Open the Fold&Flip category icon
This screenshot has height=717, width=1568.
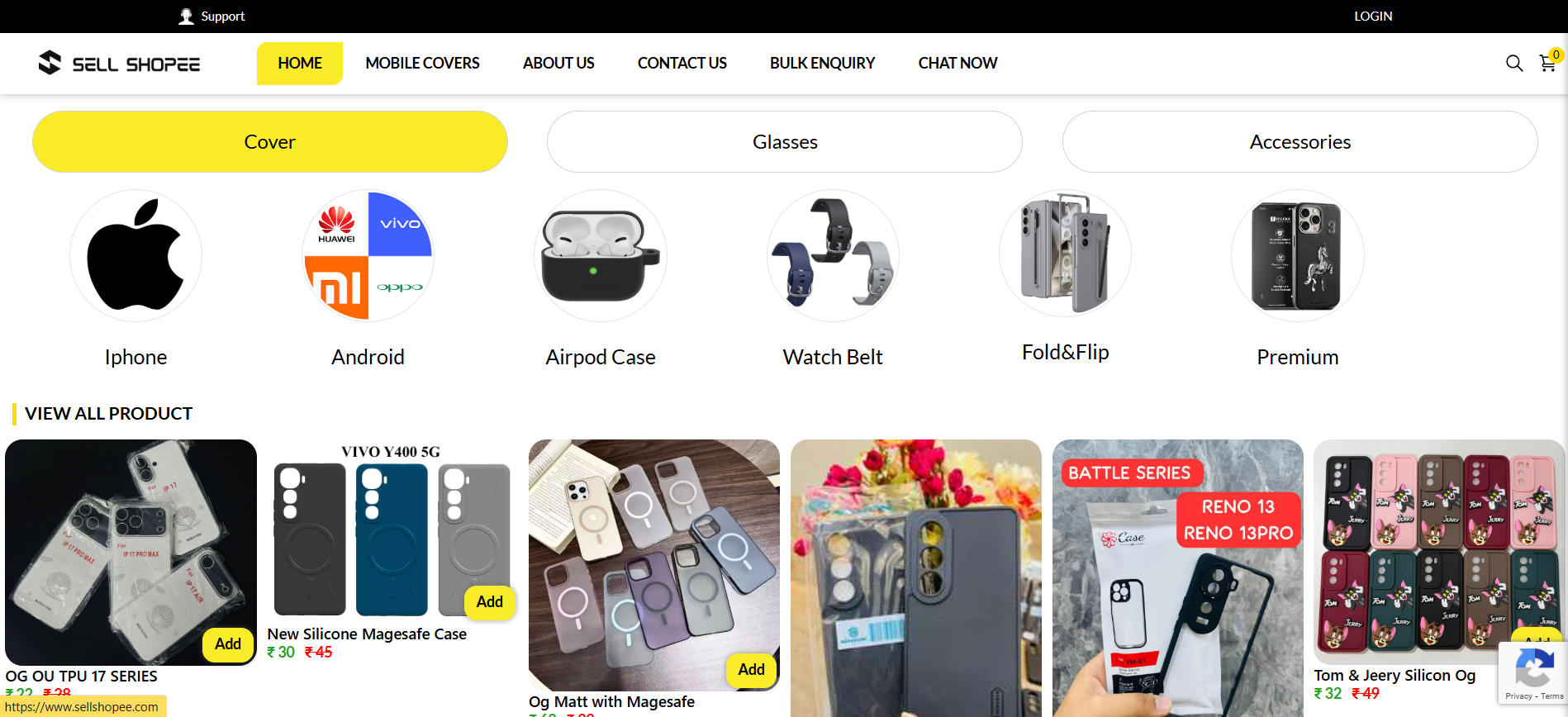click(1065, 253)
